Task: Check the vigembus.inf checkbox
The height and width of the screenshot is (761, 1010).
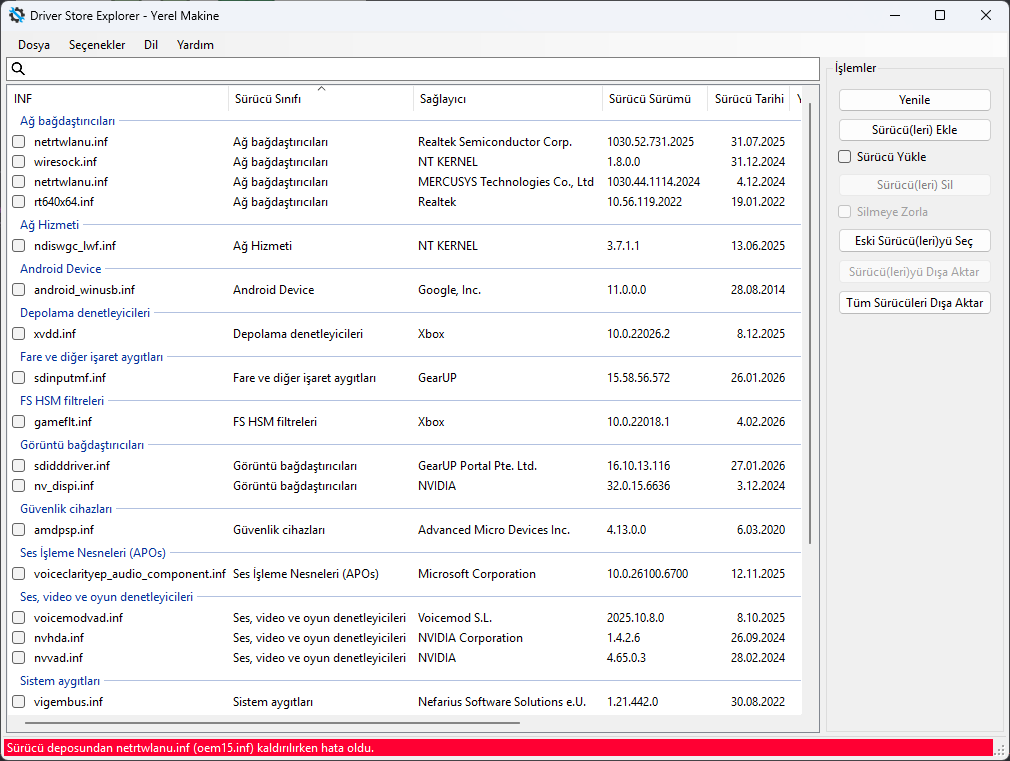Action: point(19,701)
